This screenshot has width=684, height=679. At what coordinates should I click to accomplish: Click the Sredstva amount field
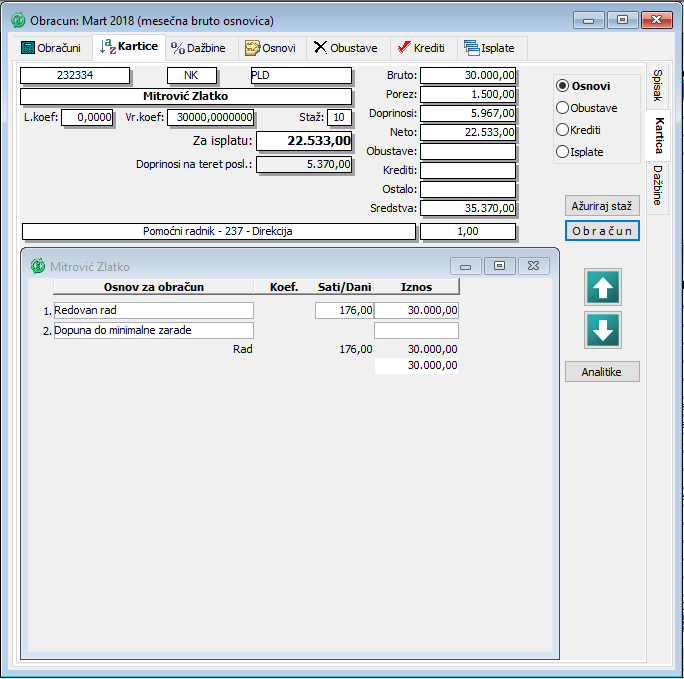(x=468, y=208)
